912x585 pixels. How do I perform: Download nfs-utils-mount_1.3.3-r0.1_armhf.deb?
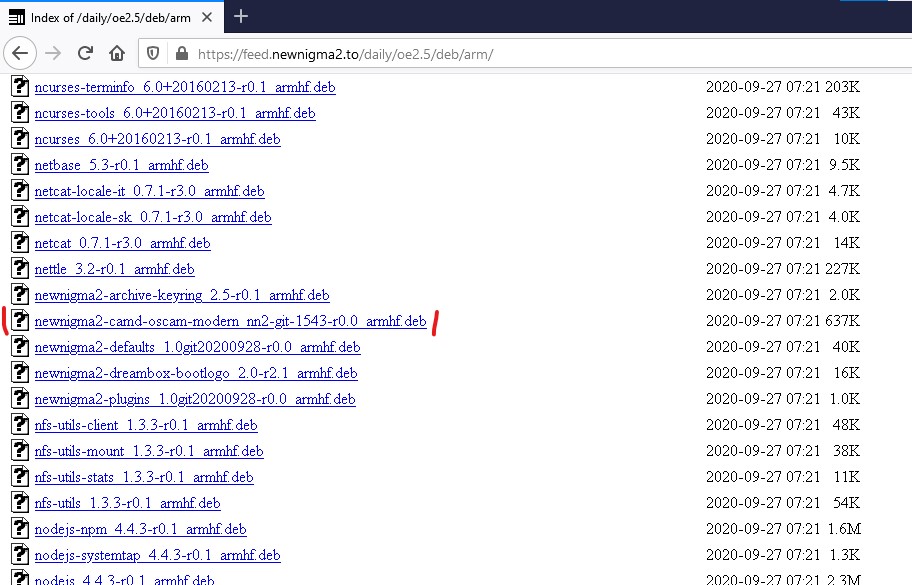pos(149,452)
